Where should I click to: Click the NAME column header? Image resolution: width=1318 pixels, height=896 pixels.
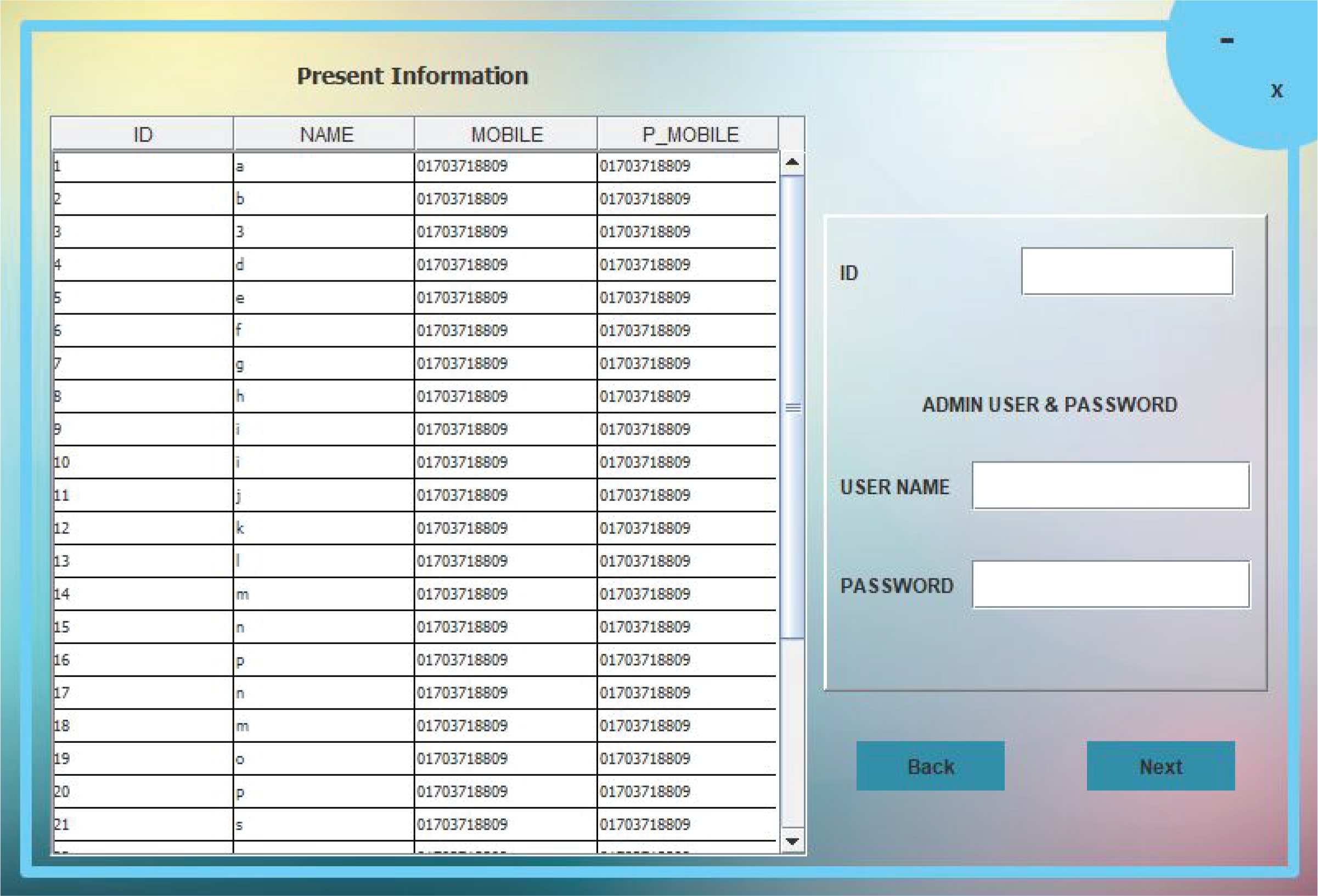[325, 134]
